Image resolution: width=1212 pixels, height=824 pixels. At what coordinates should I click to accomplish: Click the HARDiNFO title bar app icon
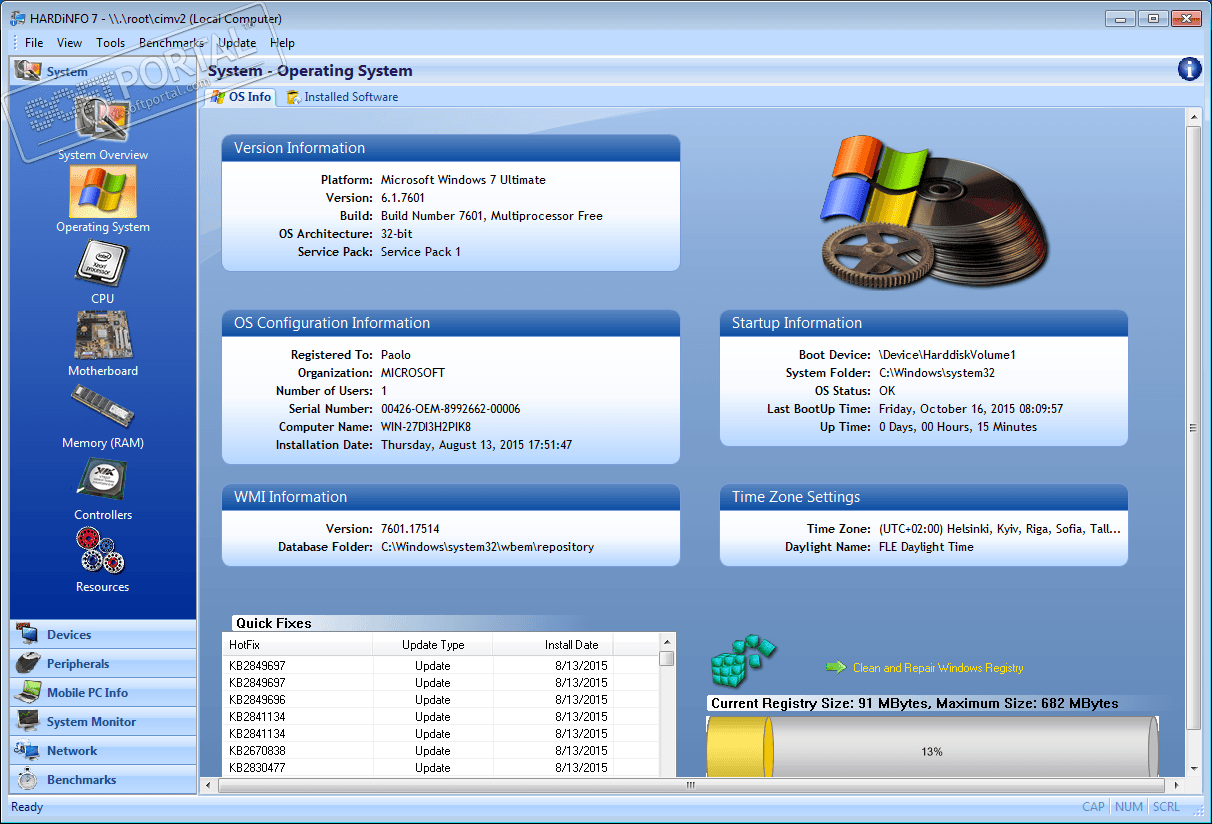pos(18,18)
